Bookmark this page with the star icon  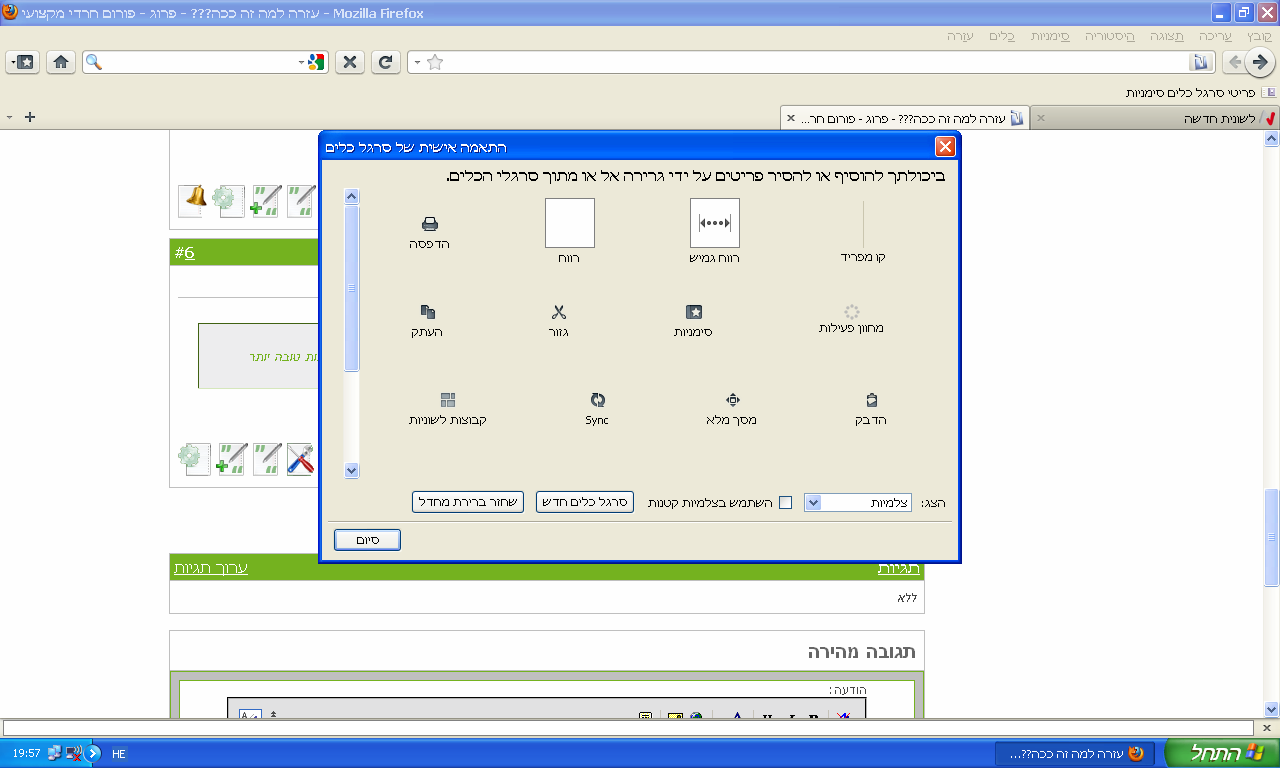[x=435, y=62]
